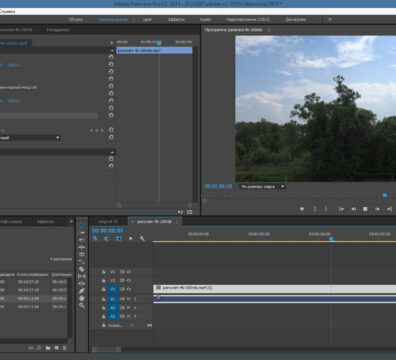Viewport: 396px width, 360px height.
Task: Open the original hb sequence tab in the timeline
Action: 108,221
